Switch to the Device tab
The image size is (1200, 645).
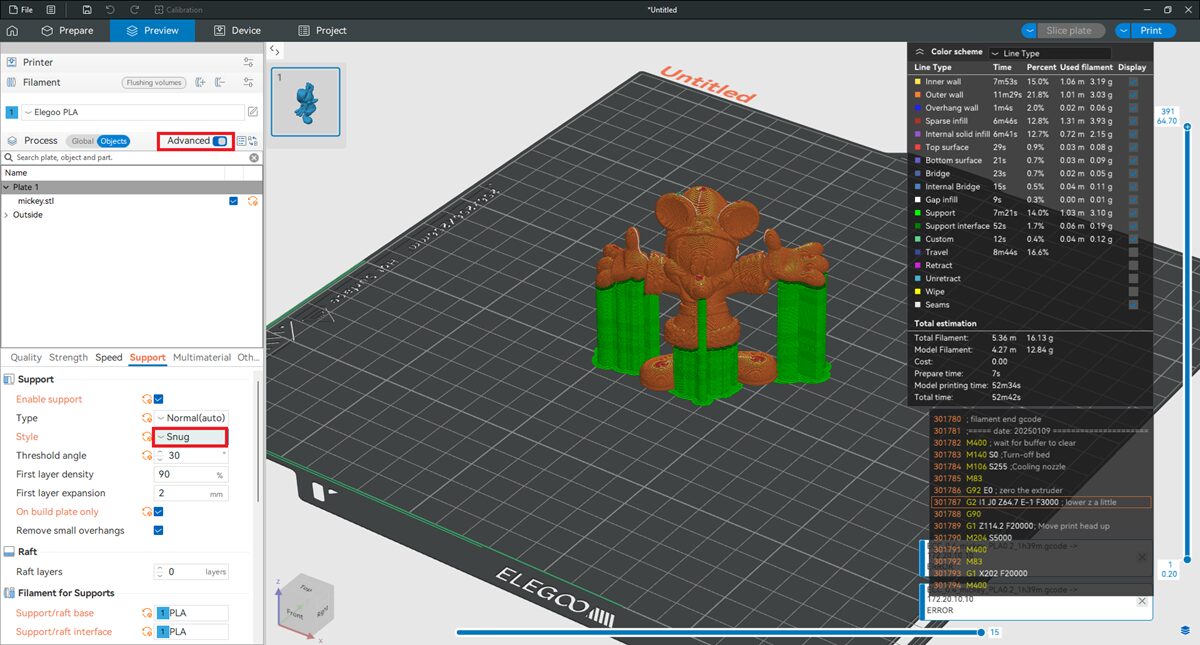(x=238, y=31)
